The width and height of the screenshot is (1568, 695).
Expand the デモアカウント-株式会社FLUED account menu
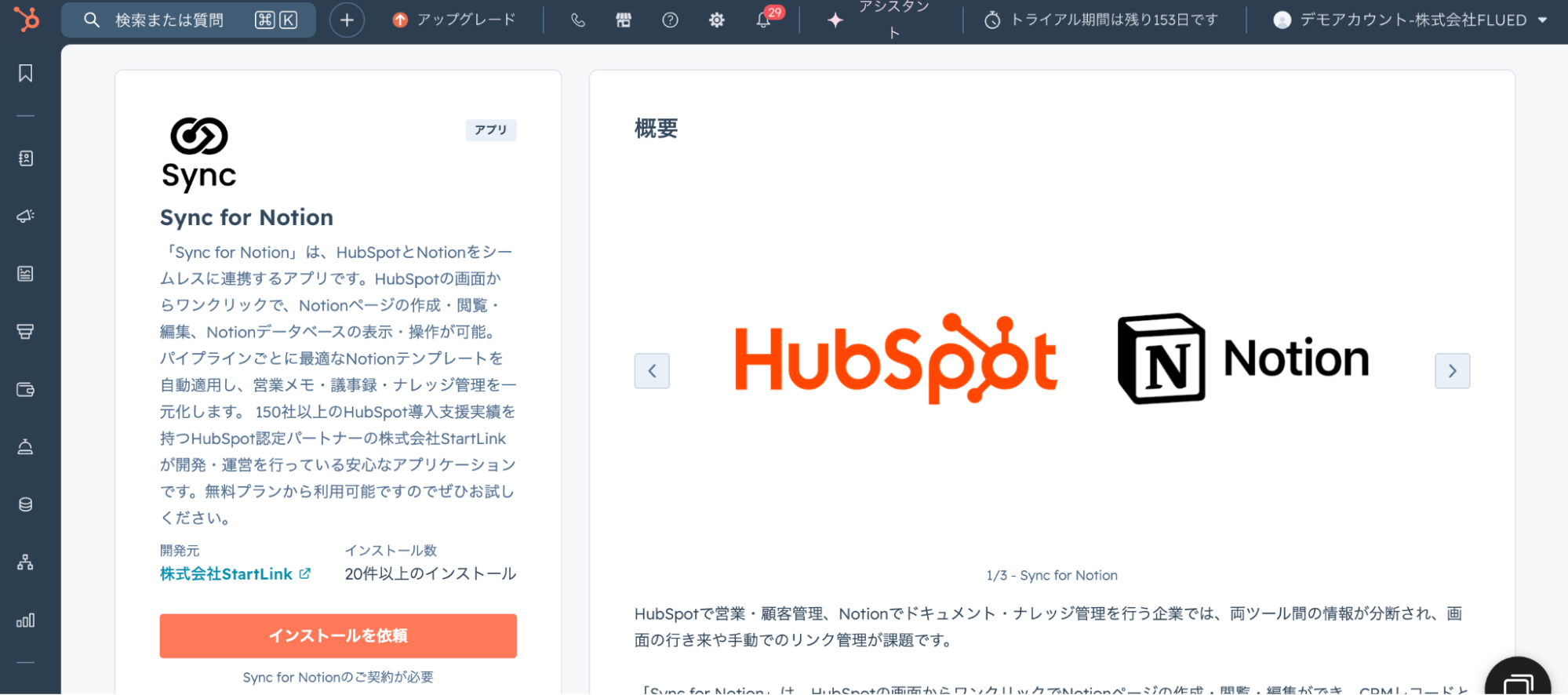point(1410,20)
